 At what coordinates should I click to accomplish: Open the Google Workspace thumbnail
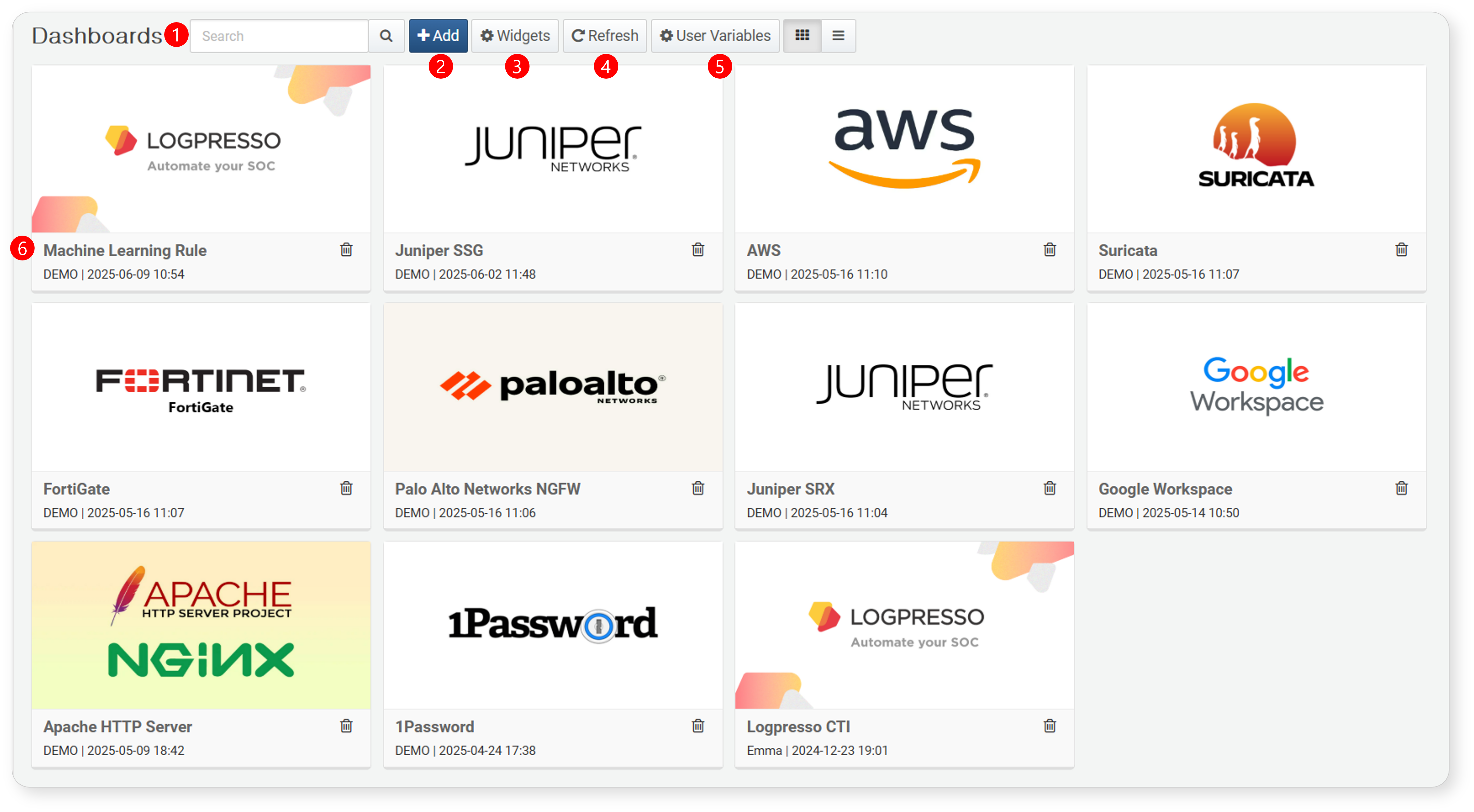click(x=1257, y=387)
